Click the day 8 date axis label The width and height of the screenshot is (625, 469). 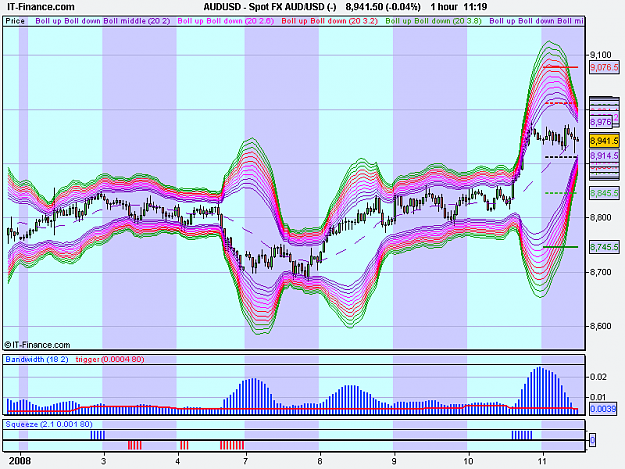(x=320, y=461)
